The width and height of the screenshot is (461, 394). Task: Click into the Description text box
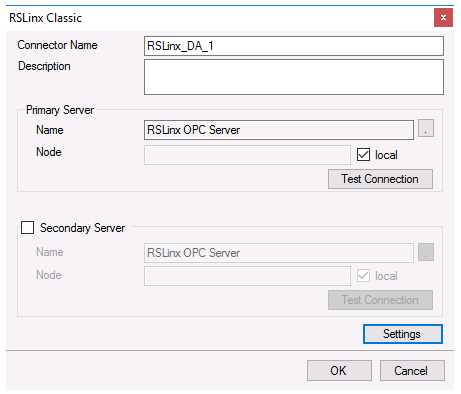tap(294, 77)
